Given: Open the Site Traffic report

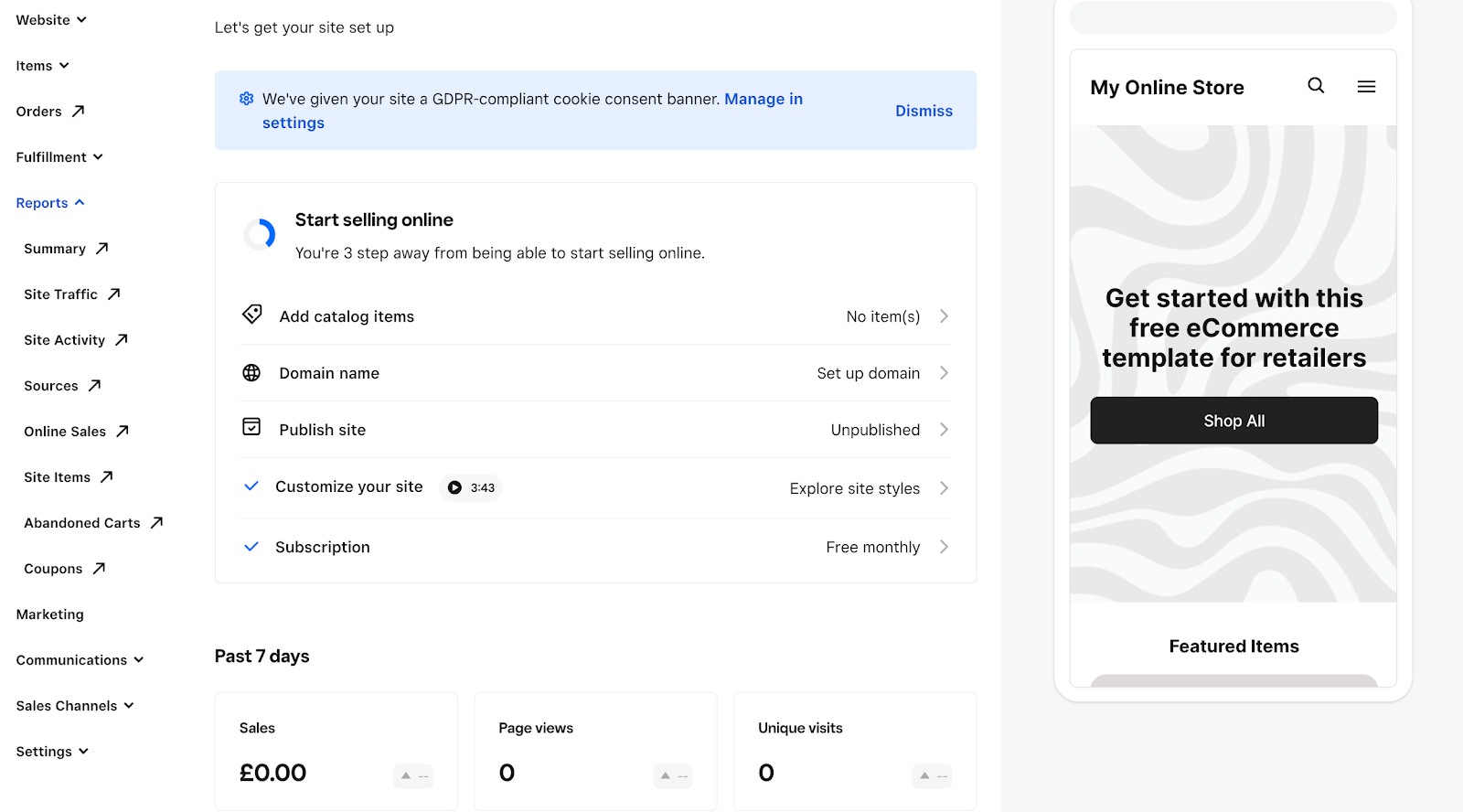Looking at the screenshot, I should (61, 294).
